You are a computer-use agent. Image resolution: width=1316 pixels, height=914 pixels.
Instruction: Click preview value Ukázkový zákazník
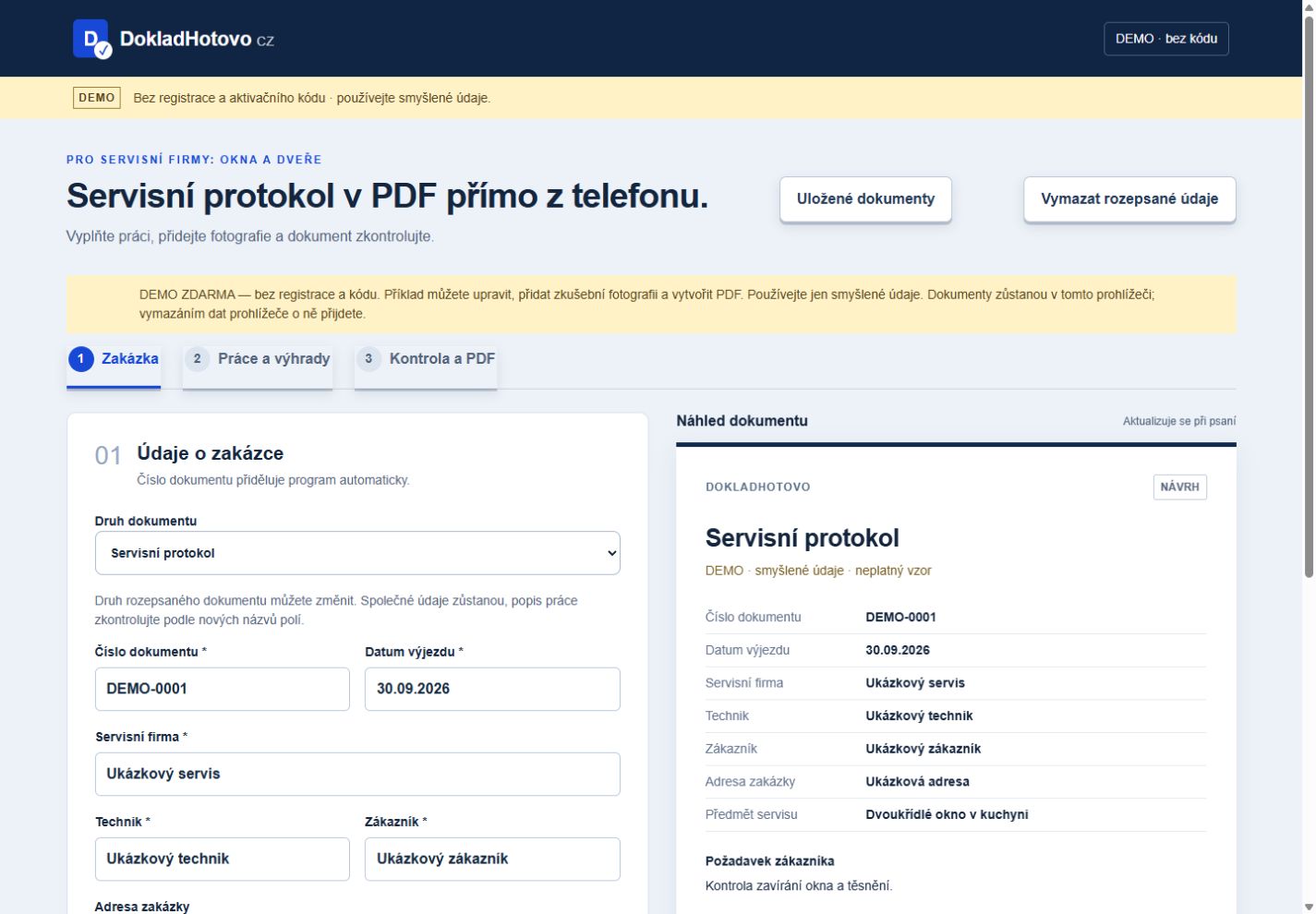923,749
